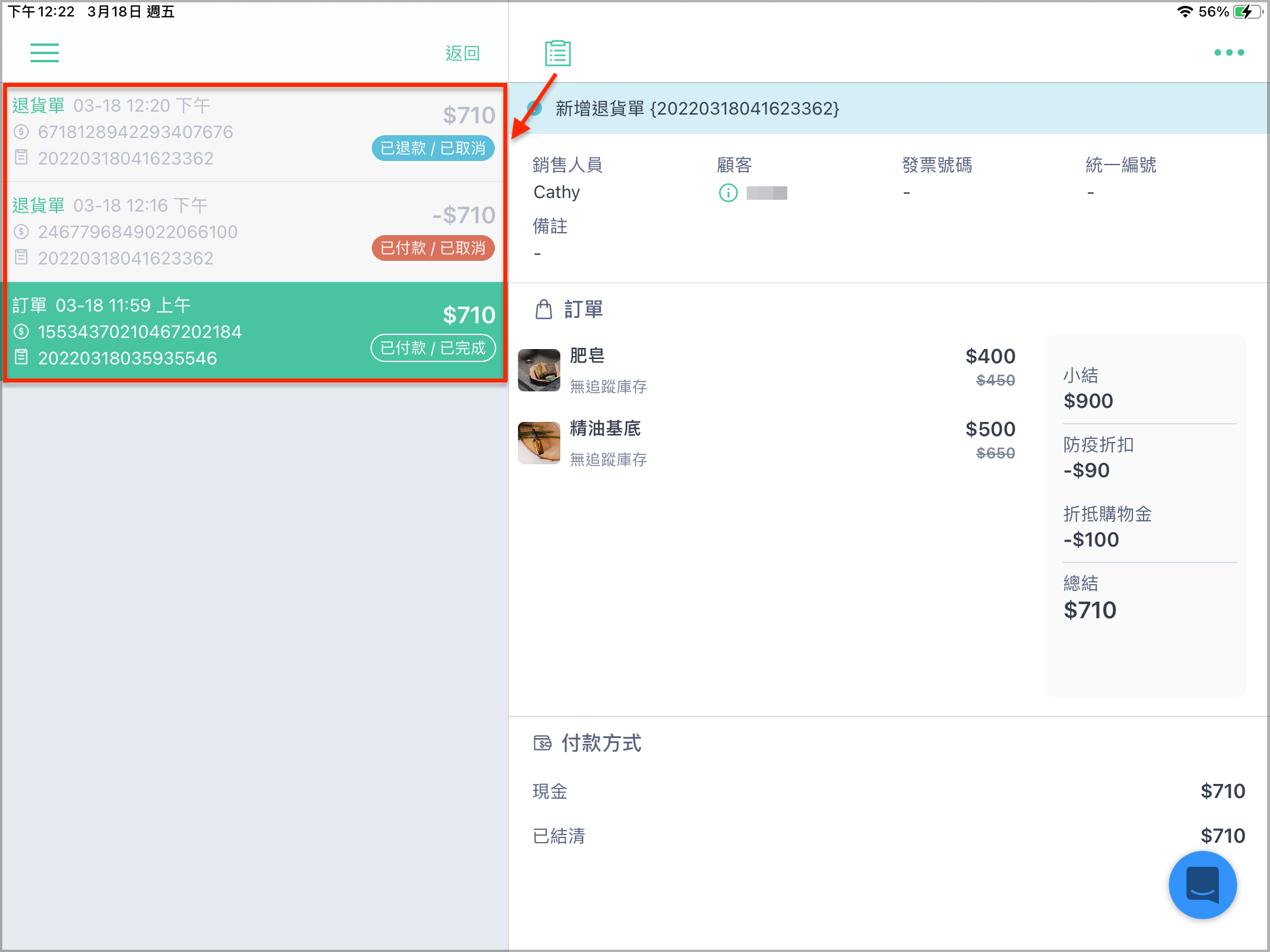Click the dollar icon of order 15534370210467202184
The width and height of the screenshot is (1270, 952).
pos(21,331)
